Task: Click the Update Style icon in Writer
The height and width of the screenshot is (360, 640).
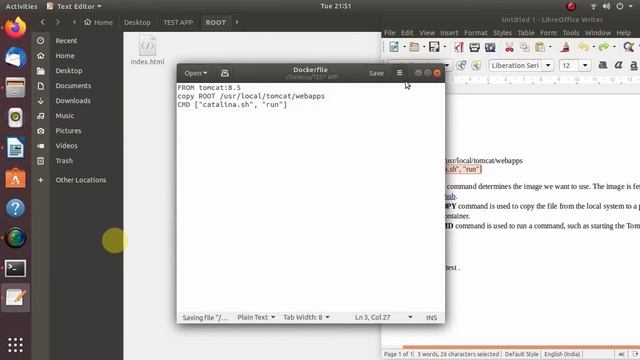Action: click(461, 65)
